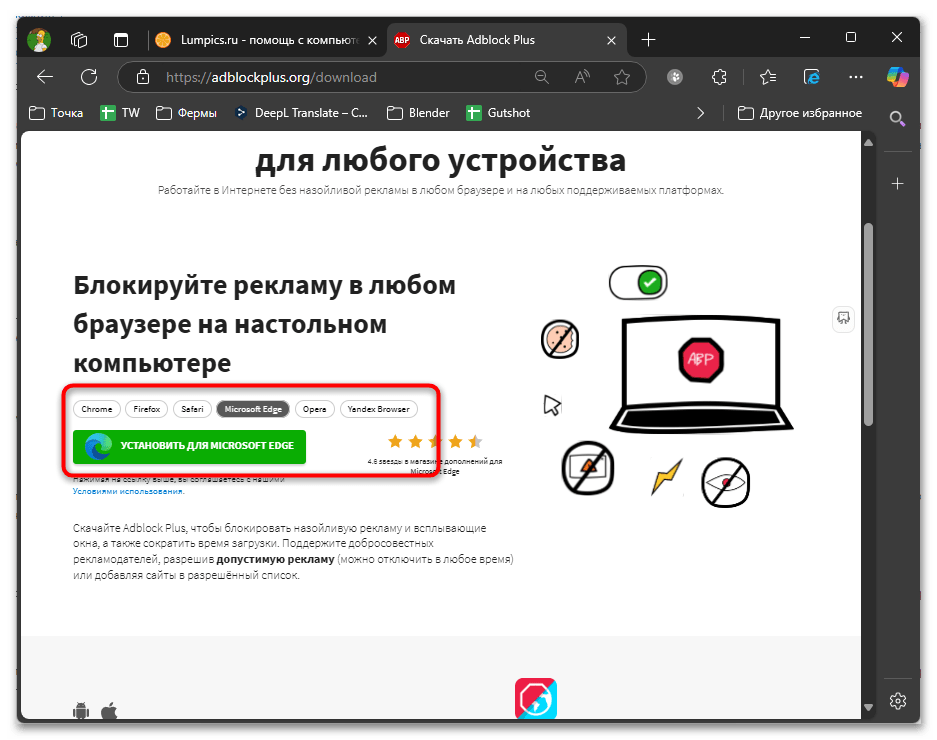
Task: Click the Android icon at page bottom
Action: coord(81,711)
